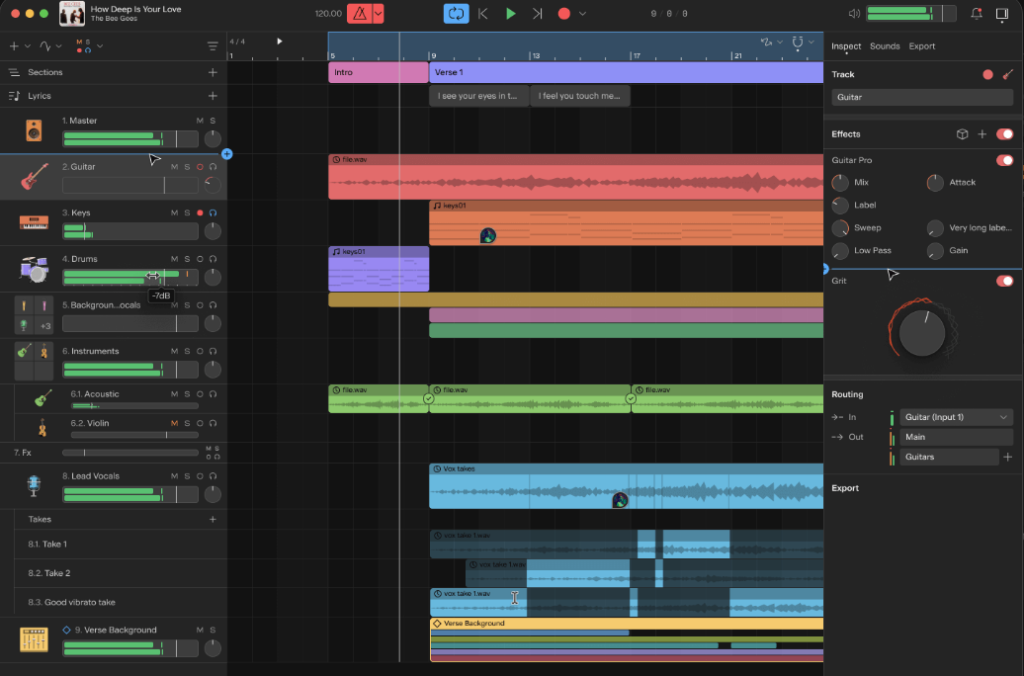Image resolution: width=1024 pixels, height=676 pixels.
Task: Add a new section with plus button
Action: [x=212, y=73]
